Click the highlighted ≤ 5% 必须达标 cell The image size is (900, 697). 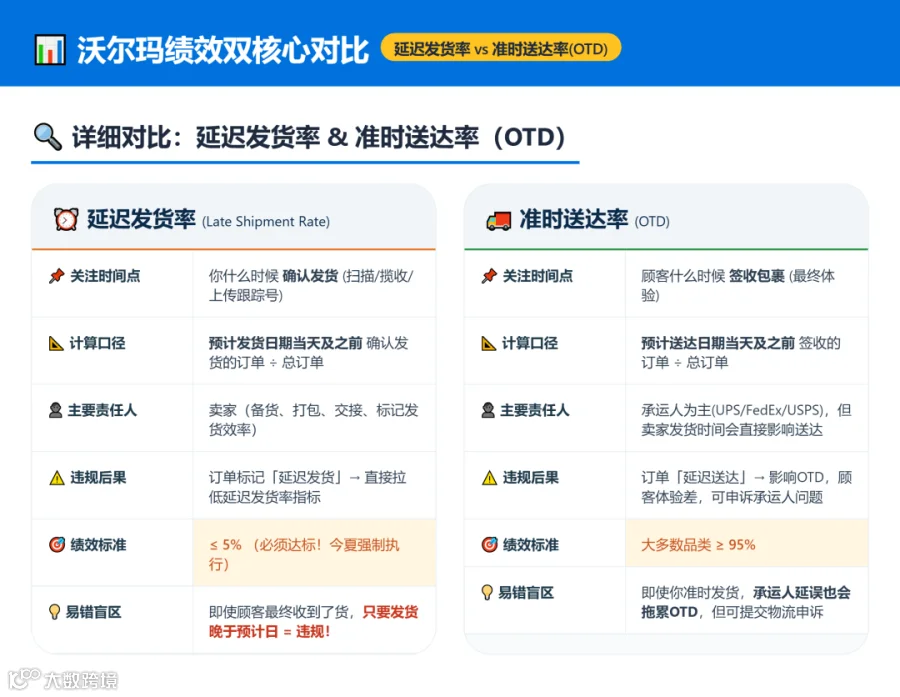(315, 553)
